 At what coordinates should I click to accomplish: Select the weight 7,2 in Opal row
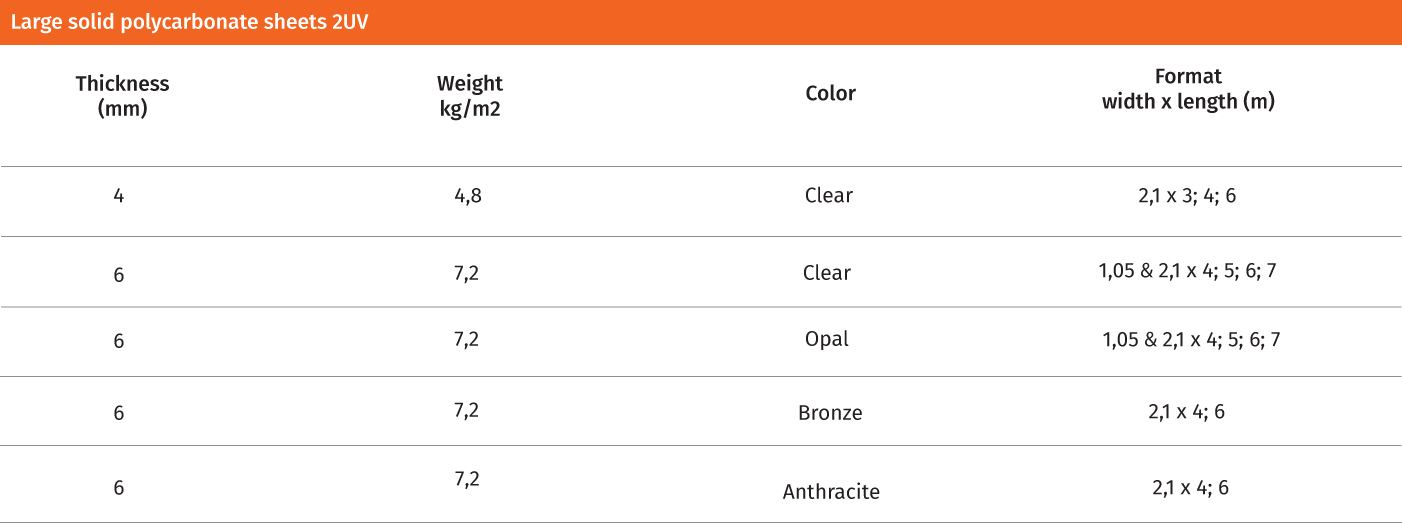[x=467, y=339]
